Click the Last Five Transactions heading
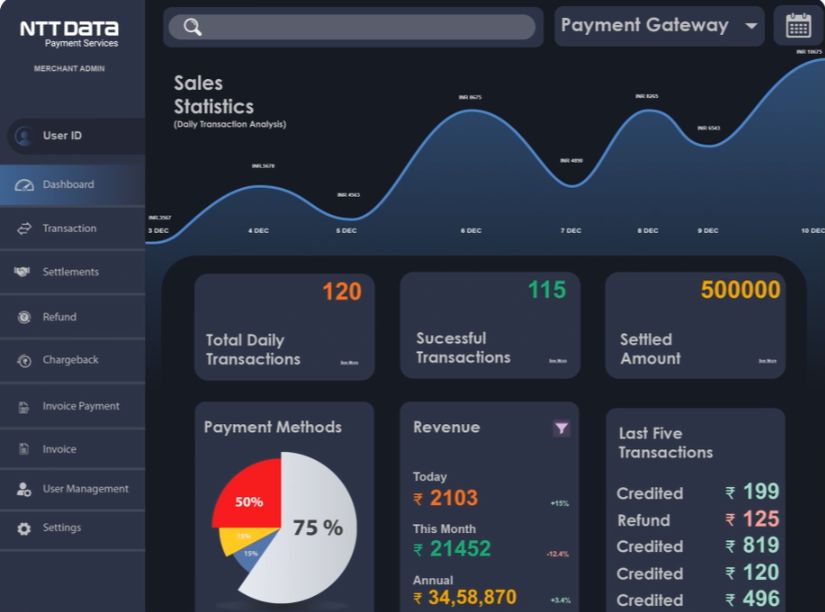This screenshot has height=612, width=825. coord(666,443)
